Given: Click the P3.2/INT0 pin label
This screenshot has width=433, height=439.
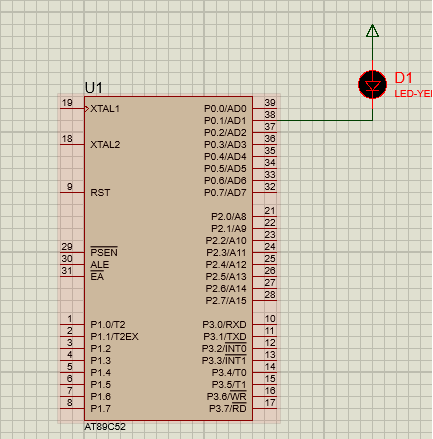Looking at the screenshot, I should (x=224, y=348).
